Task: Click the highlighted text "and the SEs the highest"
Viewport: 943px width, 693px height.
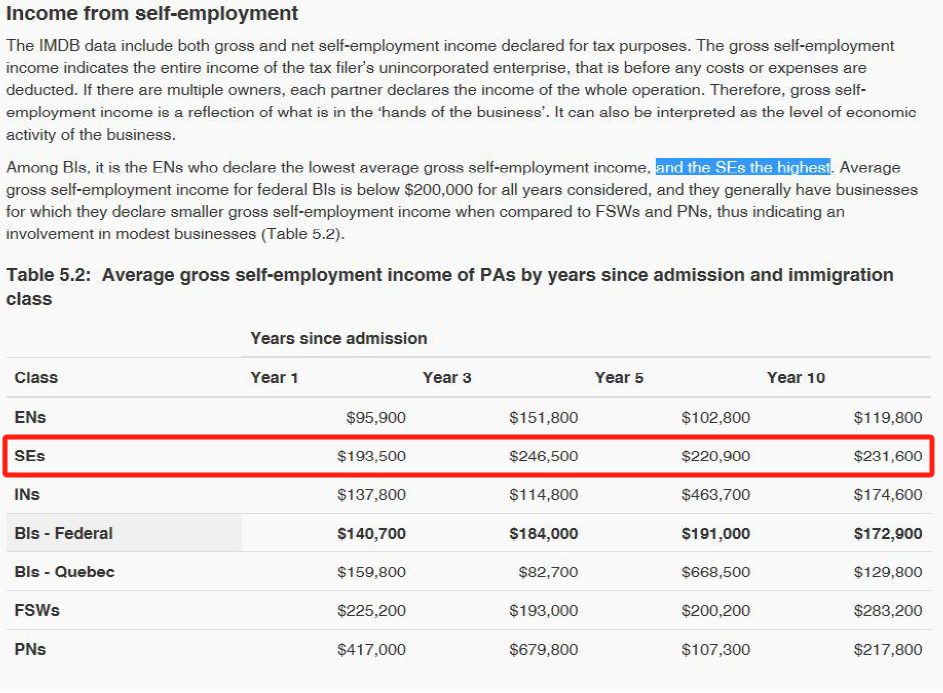Action: point(743,167)
